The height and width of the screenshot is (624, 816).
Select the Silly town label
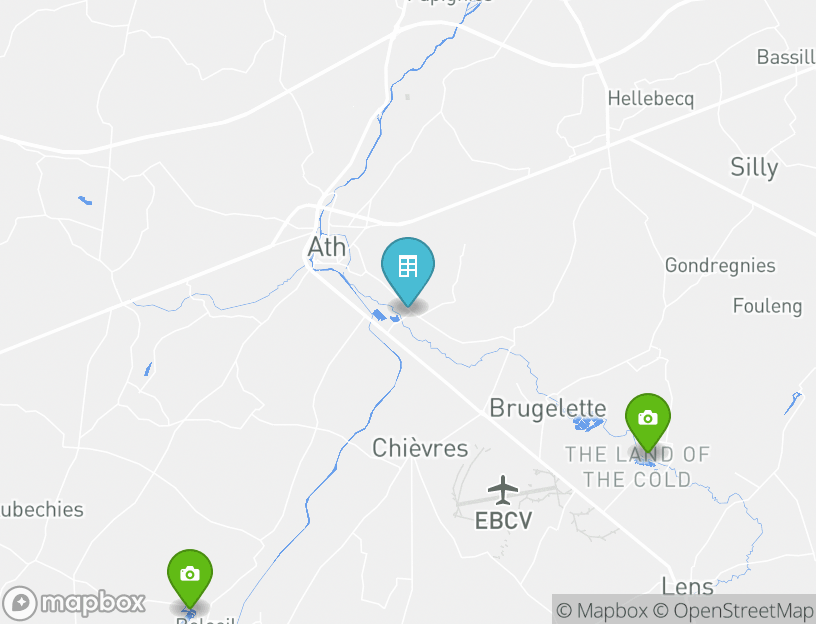coord(754,168)
